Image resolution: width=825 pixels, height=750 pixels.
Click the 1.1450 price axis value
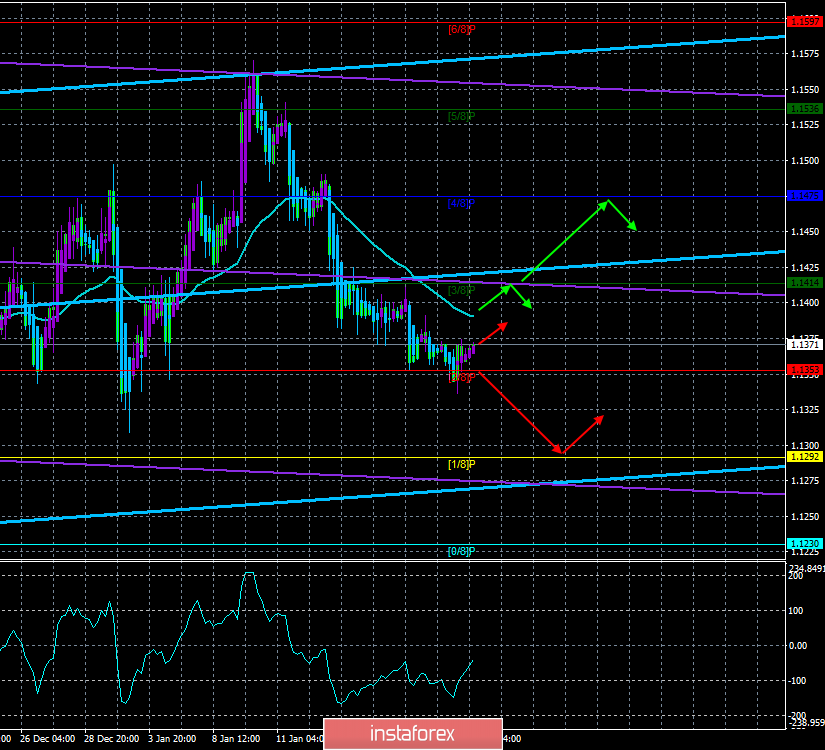coord(805,232)
